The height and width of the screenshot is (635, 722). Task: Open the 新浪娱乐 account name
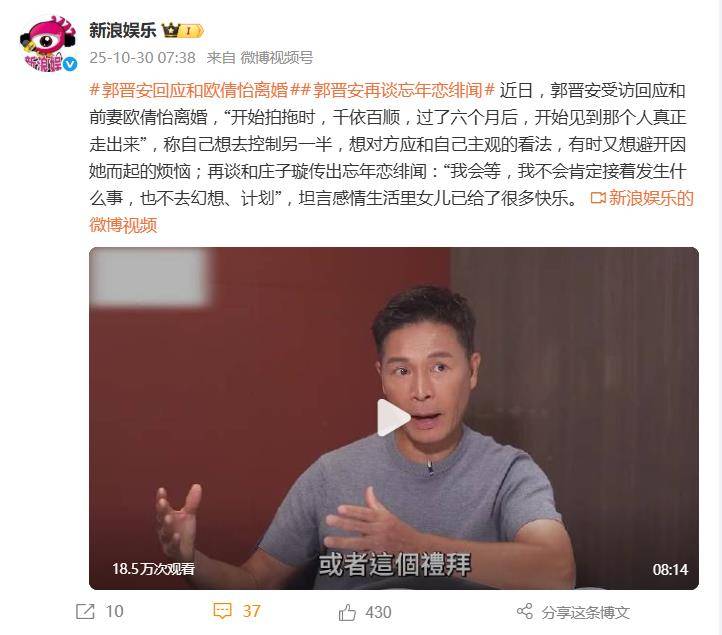click(x=122, y=30)
